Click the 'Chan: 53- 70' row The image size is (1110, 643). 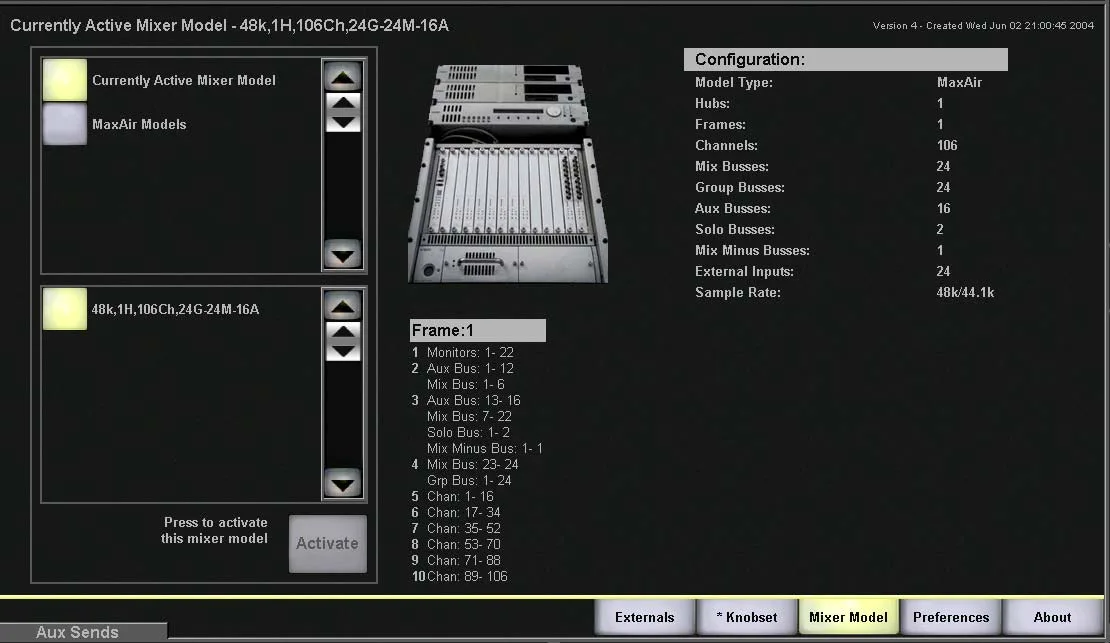pos(463,545)
